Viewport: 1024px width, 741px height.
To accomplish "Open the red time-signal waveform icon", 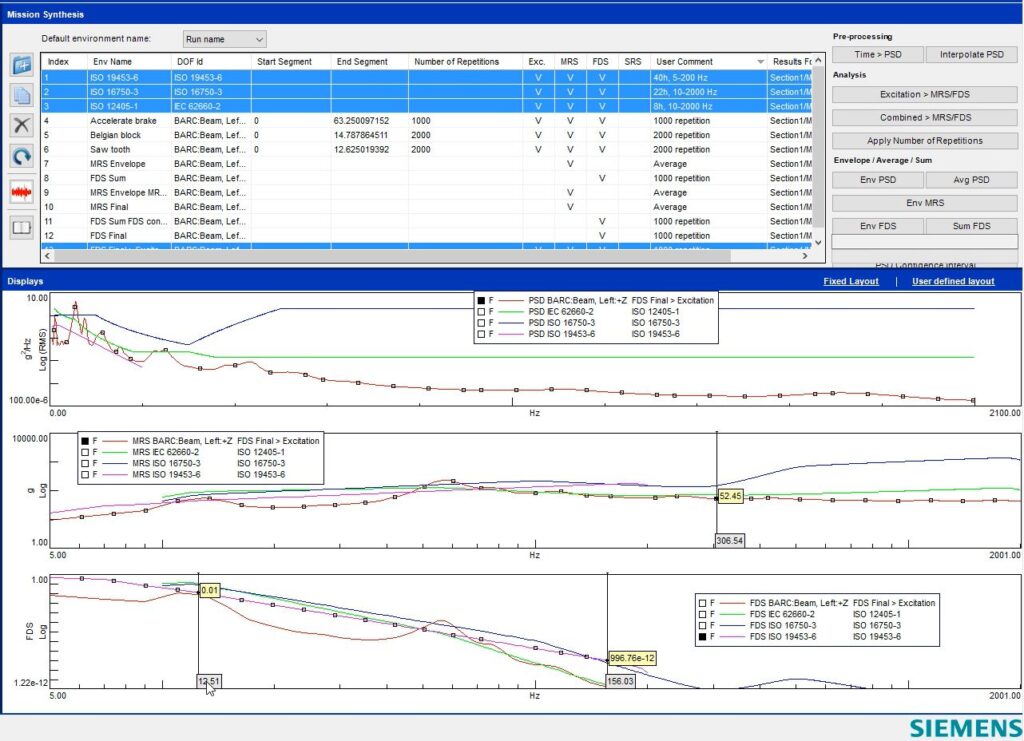I will click(x=20, y=192).
